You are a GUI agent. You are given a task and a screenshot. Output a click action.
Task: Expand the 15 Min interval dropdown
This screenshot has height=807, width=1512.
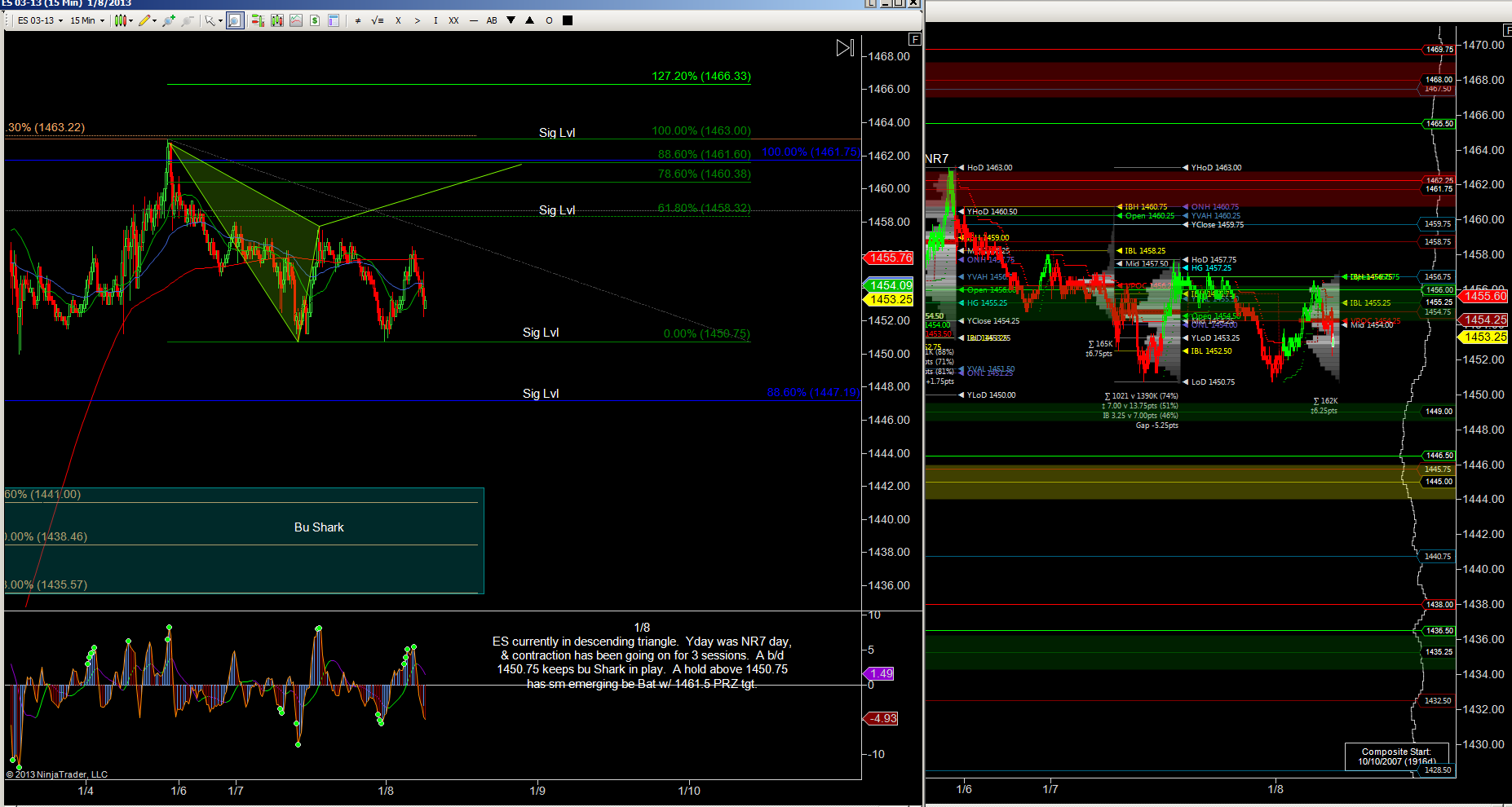87,20
